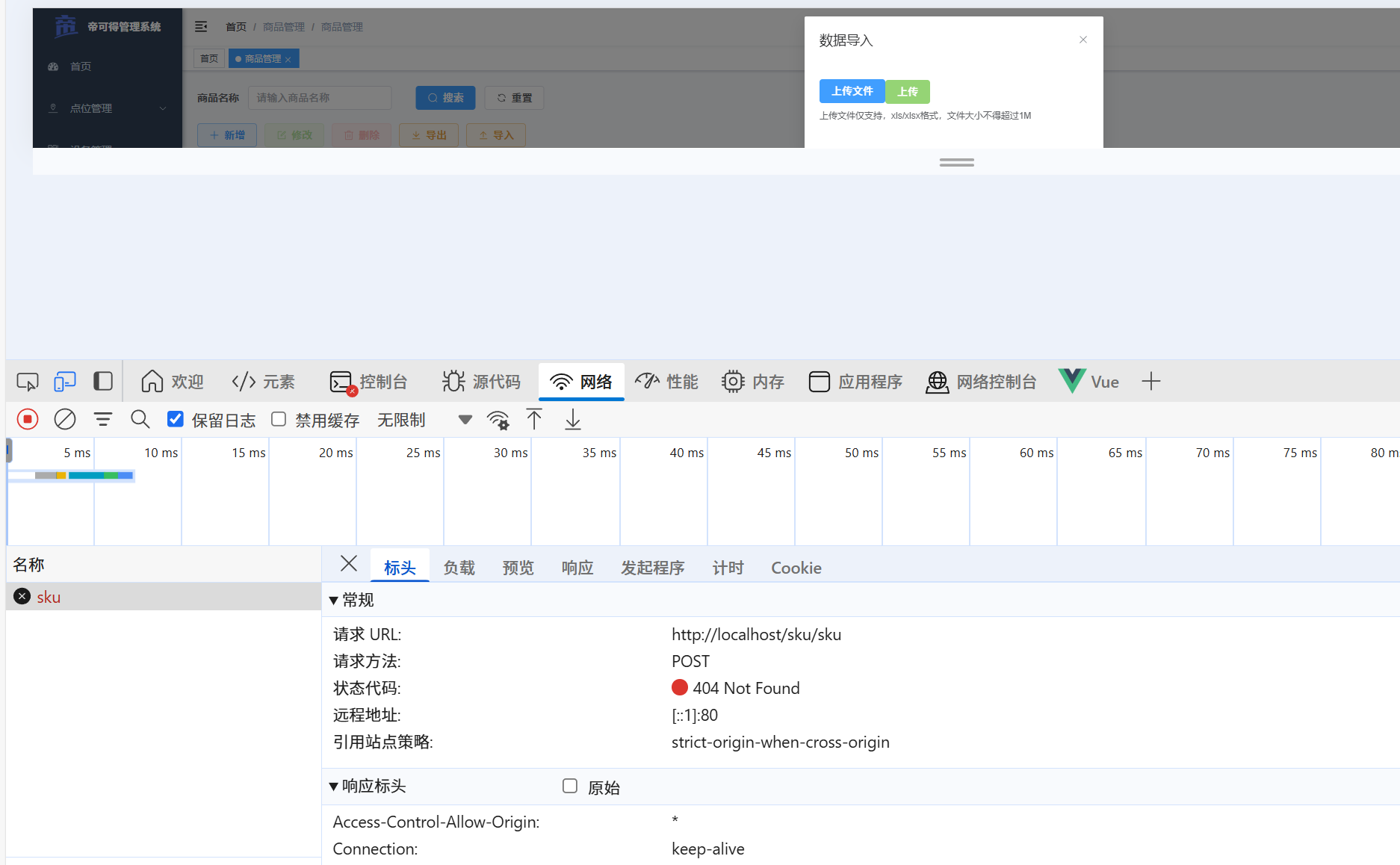Click the red record network log button

27,419
